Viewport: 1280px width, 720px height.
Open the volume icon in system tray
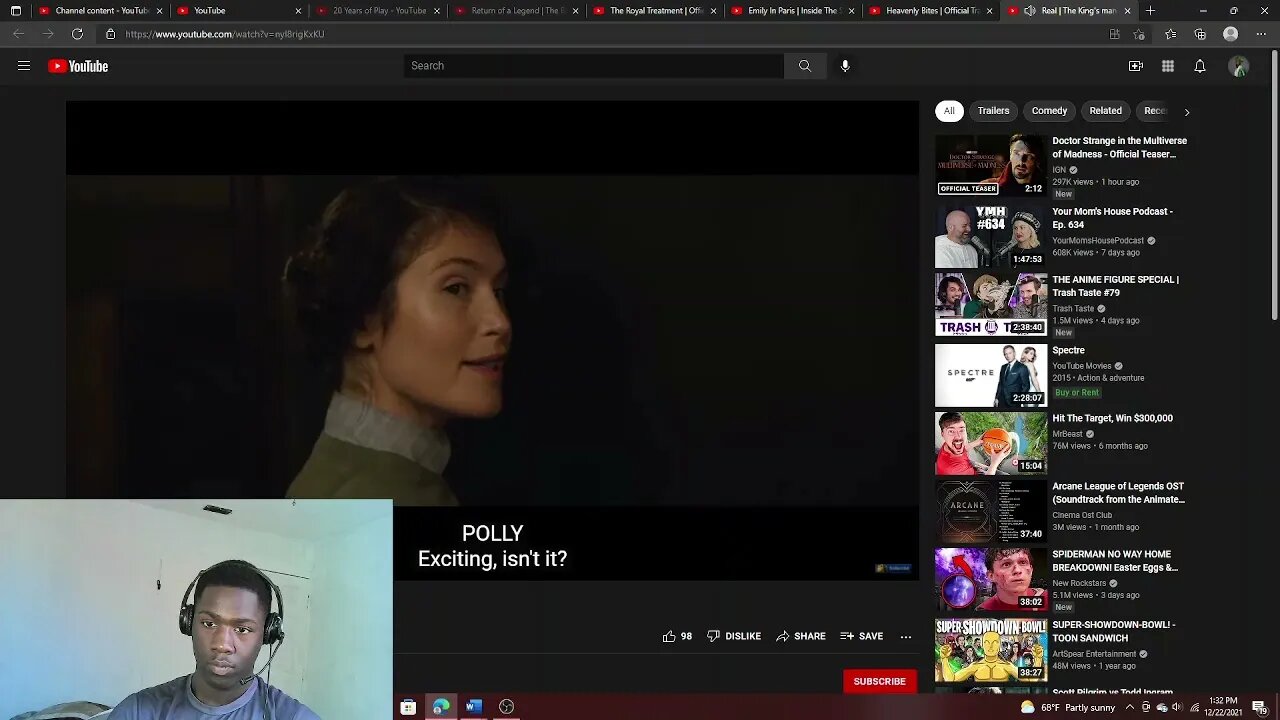coord(1176,707)
